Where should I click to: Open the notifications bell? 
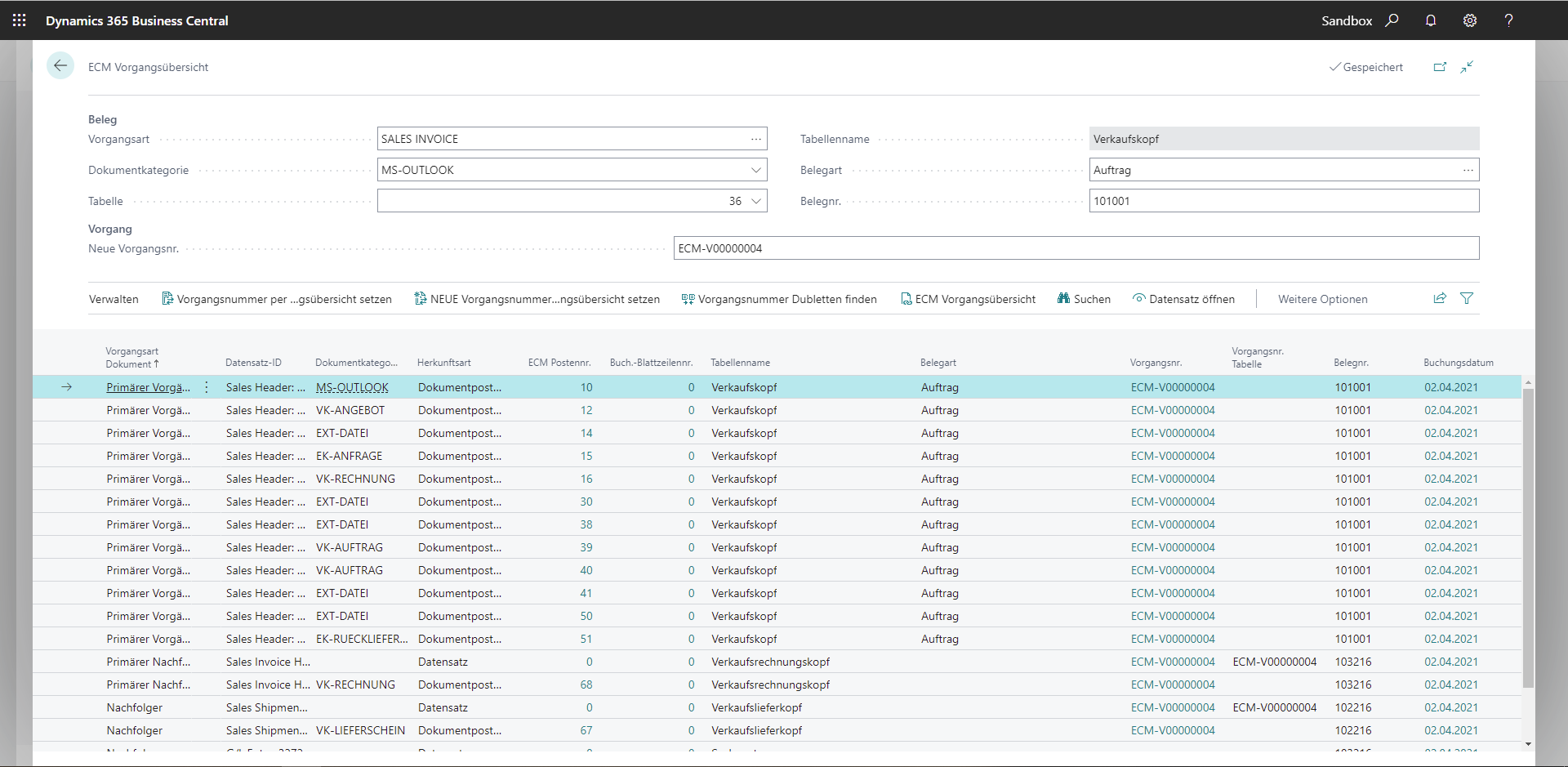pos(1431,20)
